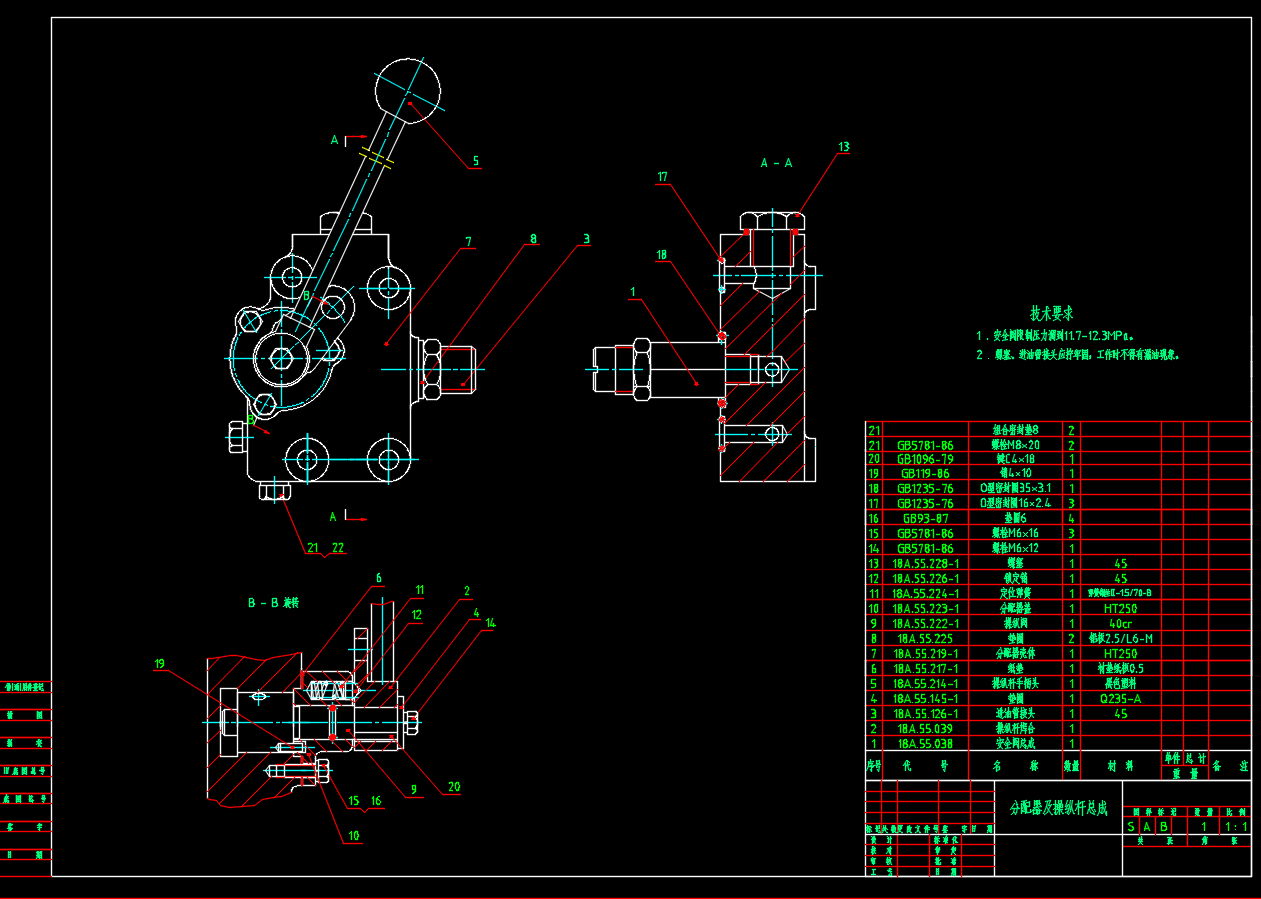Click the round lever handle knob
1261x899 pixels.
click(408, 89)
